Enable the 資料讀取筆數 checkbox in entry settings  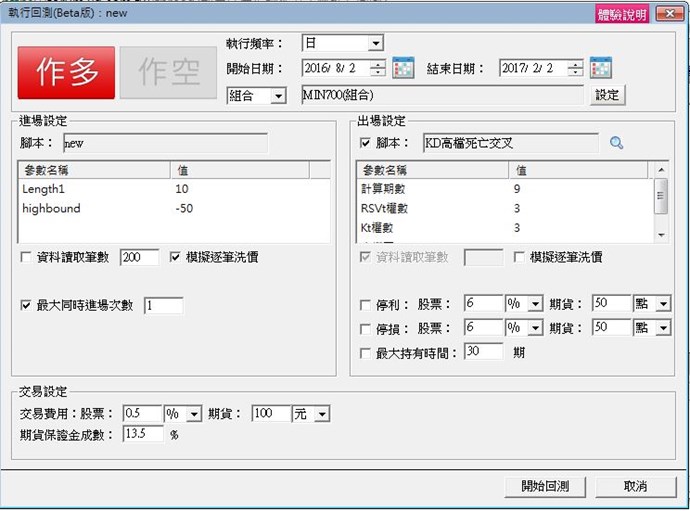pos(26,258)
